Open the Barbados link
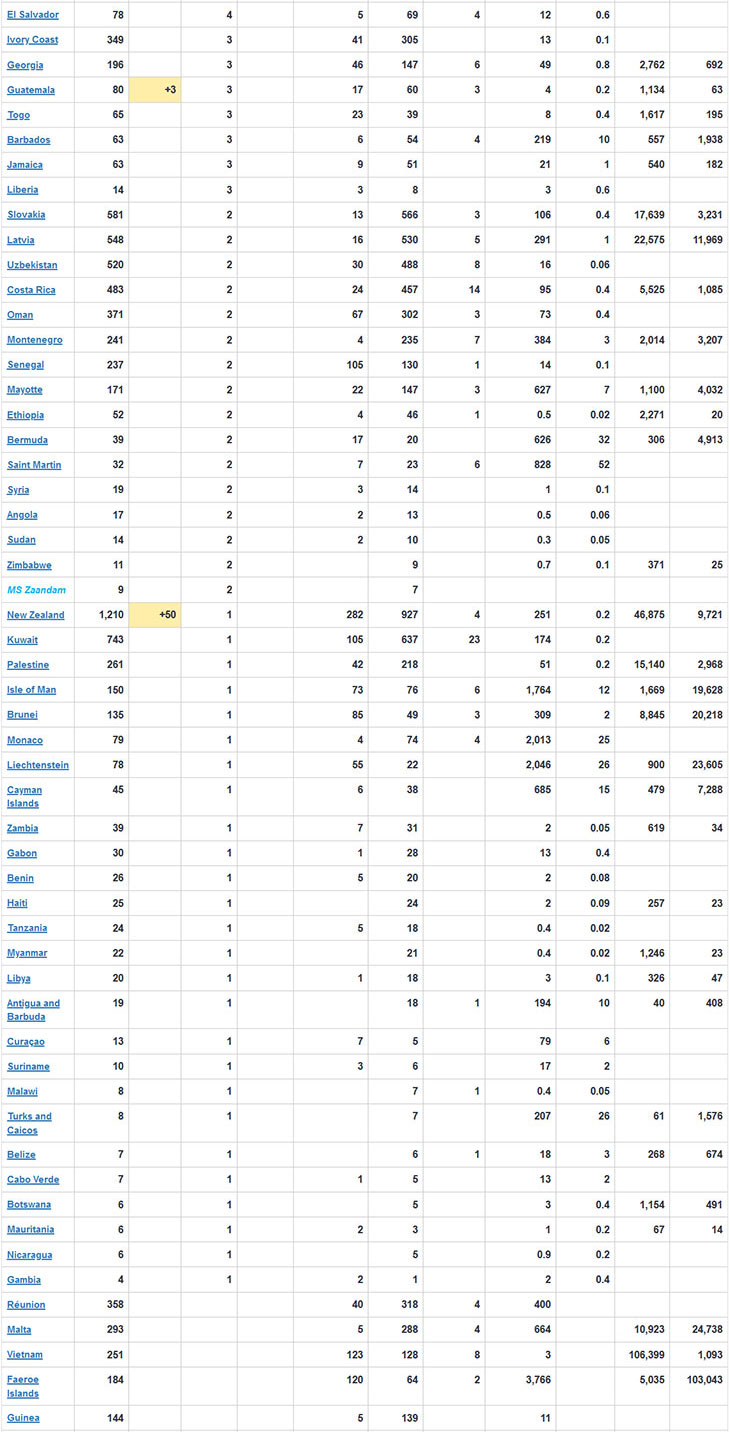This screenshot has height=1432, width=730. [28, 140]
